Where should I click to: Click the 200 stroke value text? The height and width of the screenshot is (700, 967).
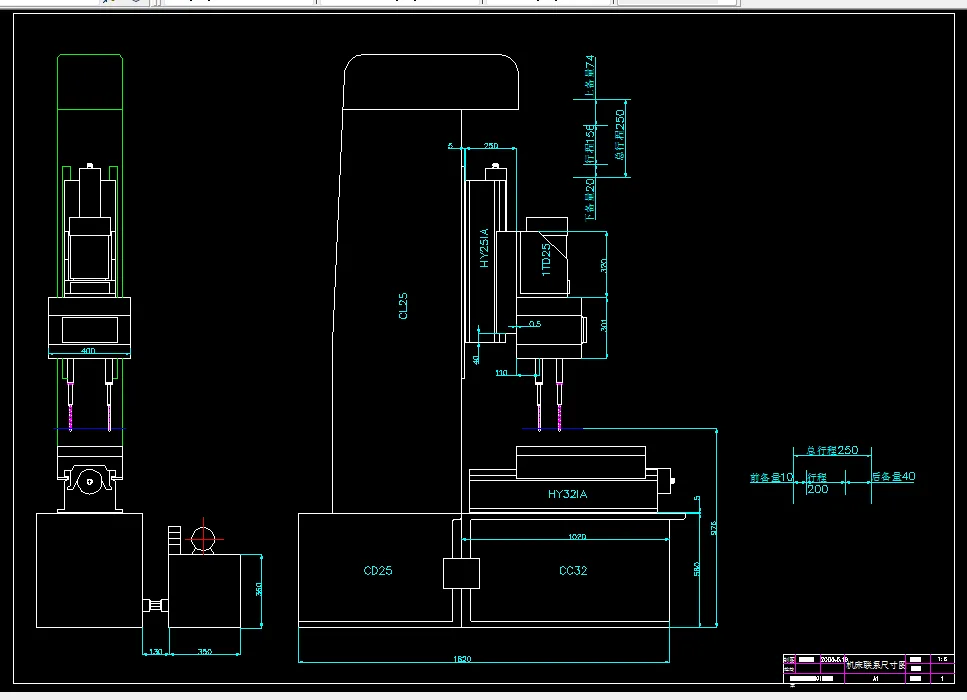(x=818, y=489)
